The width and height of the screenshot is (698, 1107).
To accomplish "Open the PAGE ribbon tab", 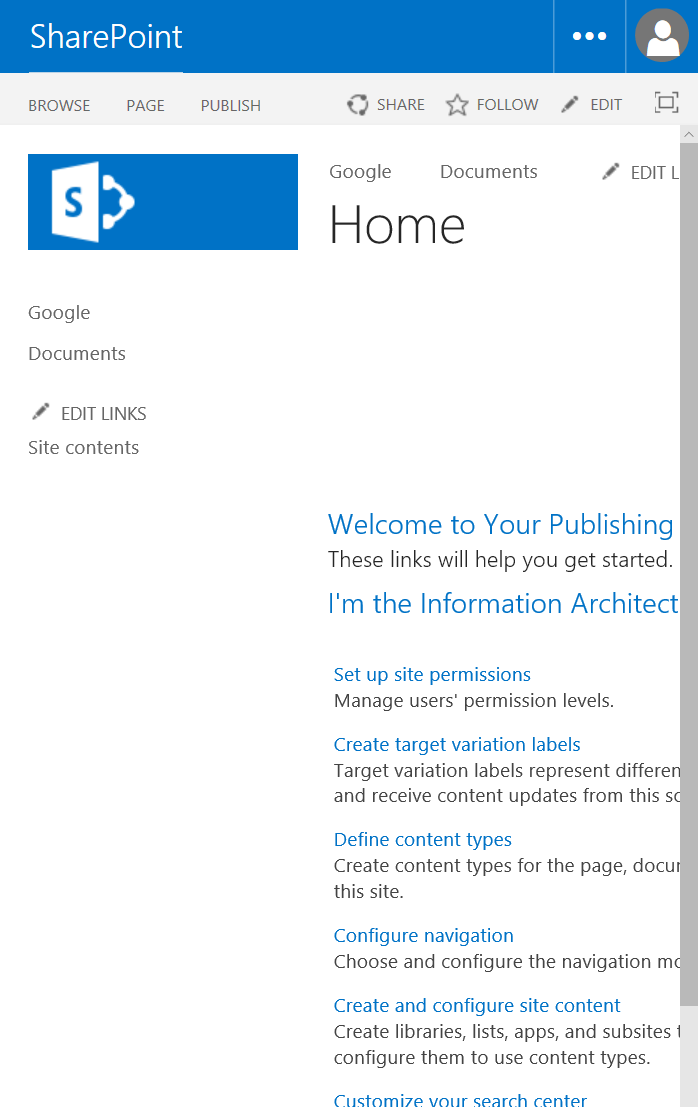I will 145,105.
